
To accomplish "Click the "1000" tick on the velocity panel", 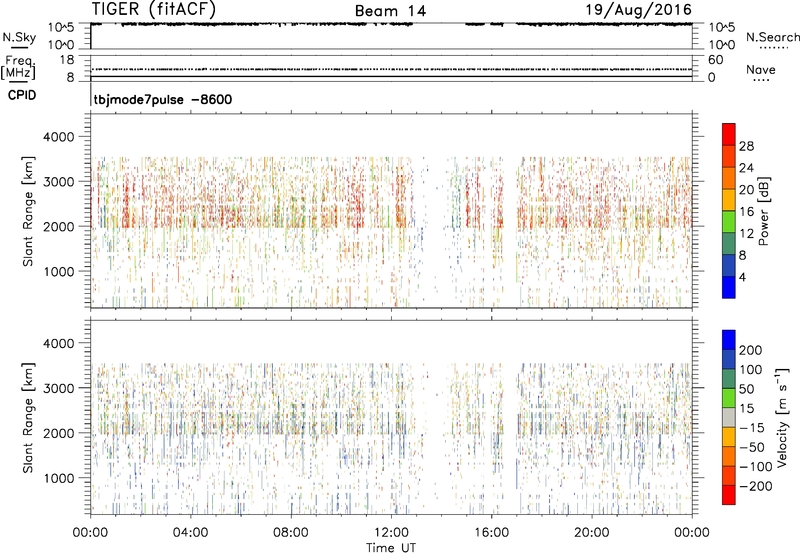I will 59,478.
